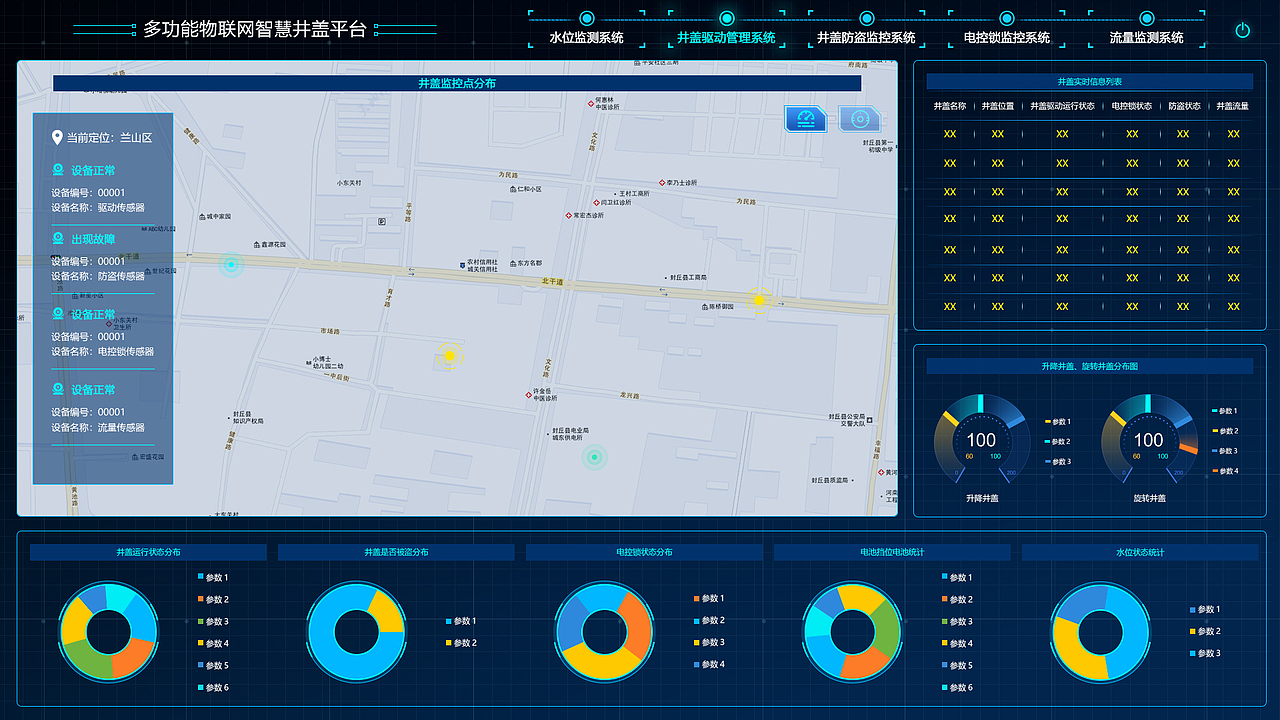Viewport: 1280px width, 720px height.
Task: Click the 井盖实时信息列表 panel title
Action: (x=1090, y=81)
